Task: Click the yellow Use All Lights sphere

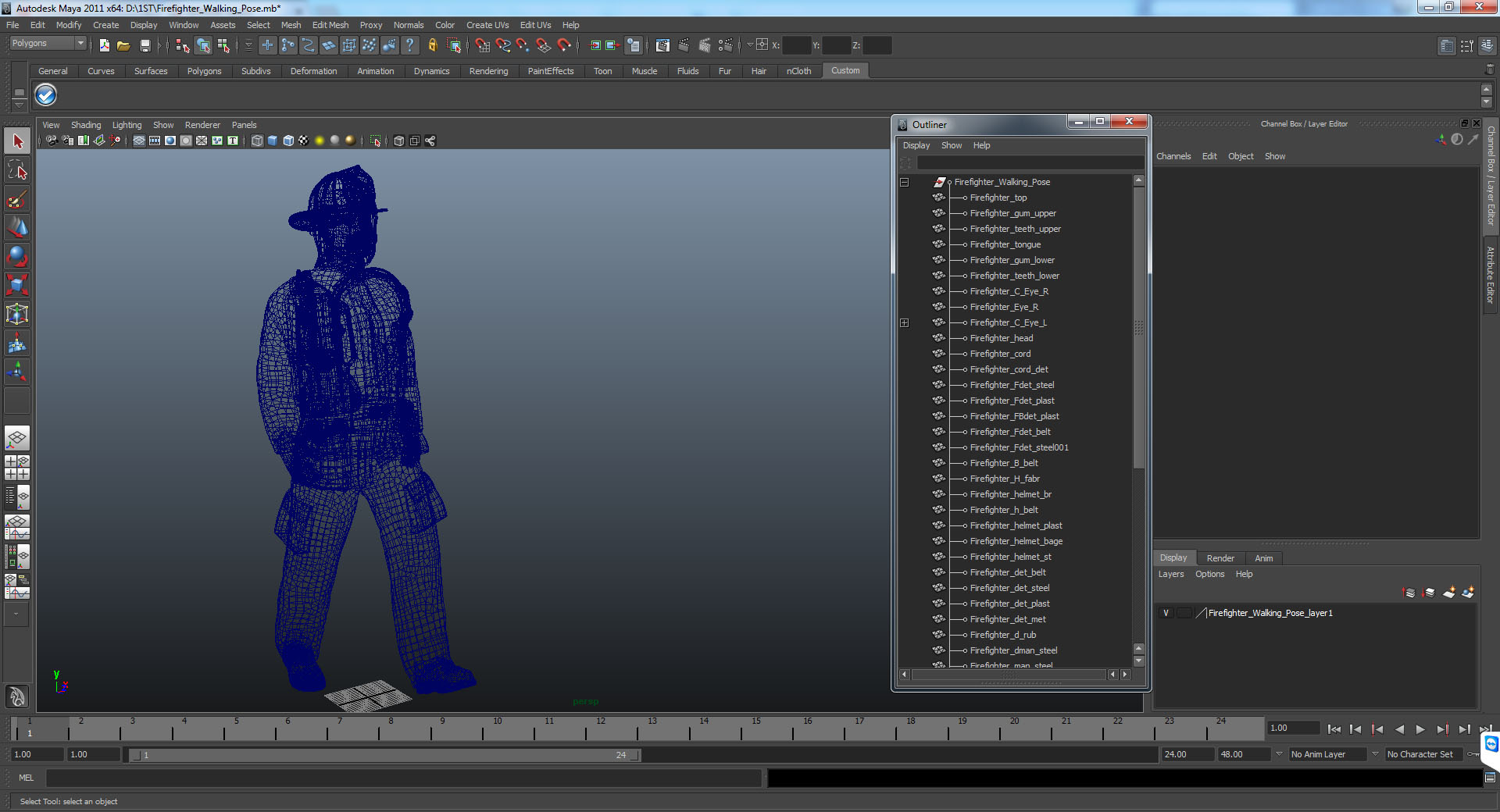Action: 320,141
